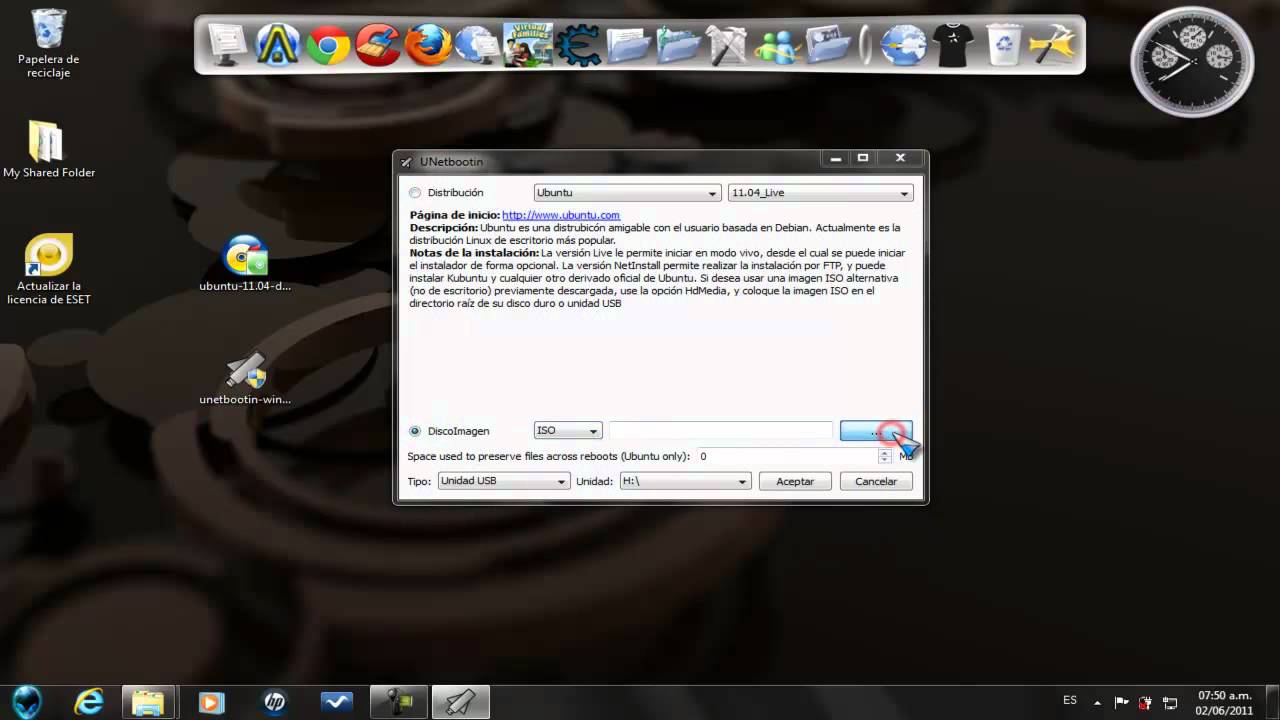Open the HP taskbar icon
Screen dimensions: 1280x720
point(274,702)
